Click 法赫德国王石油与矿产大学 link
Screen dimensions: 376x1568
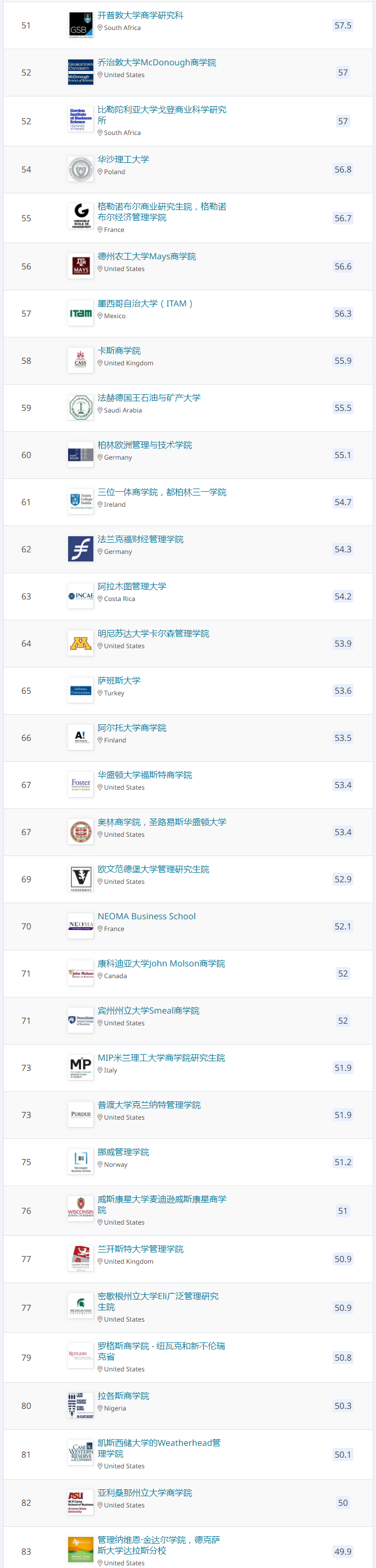click(149, 398)
